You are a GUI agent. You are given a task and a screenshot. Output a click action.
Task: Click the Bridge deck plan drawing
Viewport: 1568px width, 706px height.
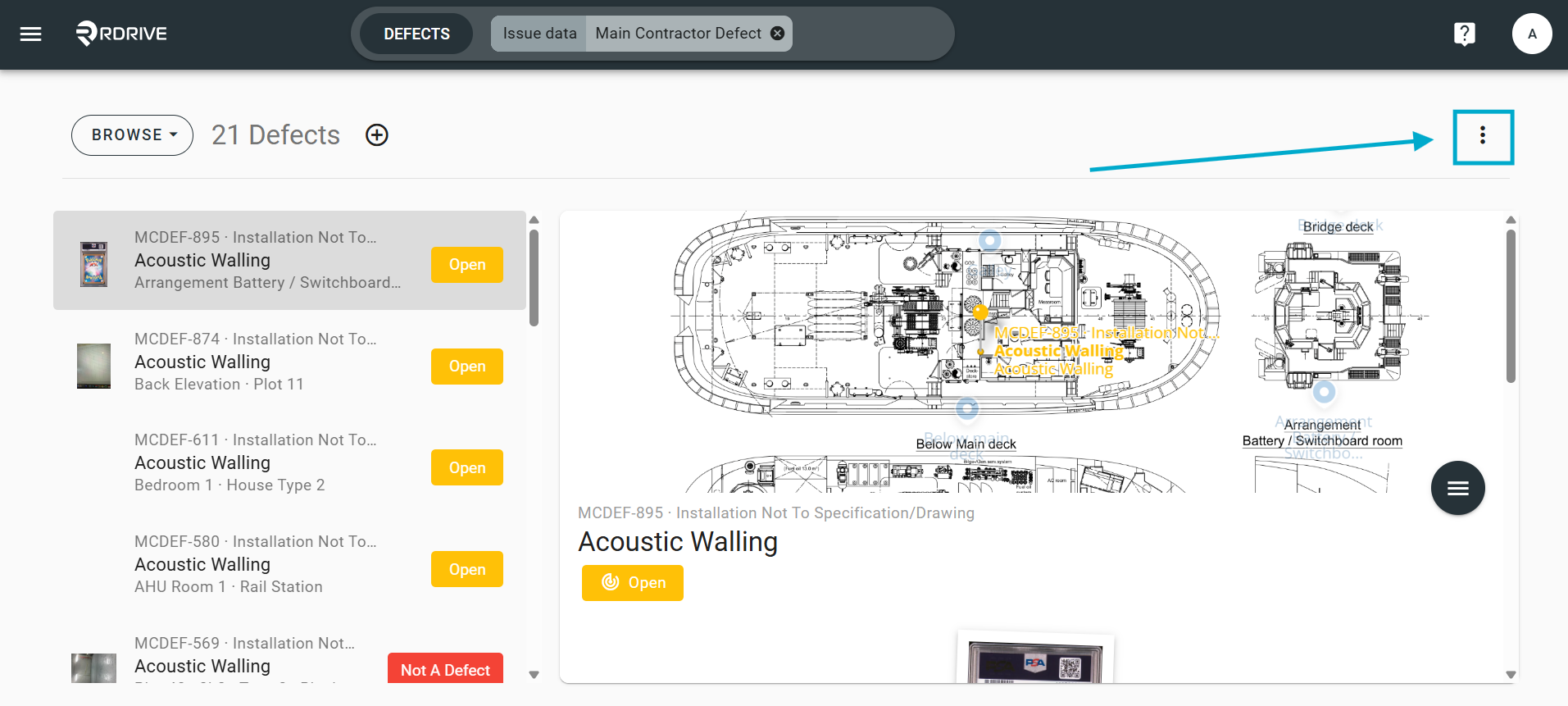click(1334, 316)
